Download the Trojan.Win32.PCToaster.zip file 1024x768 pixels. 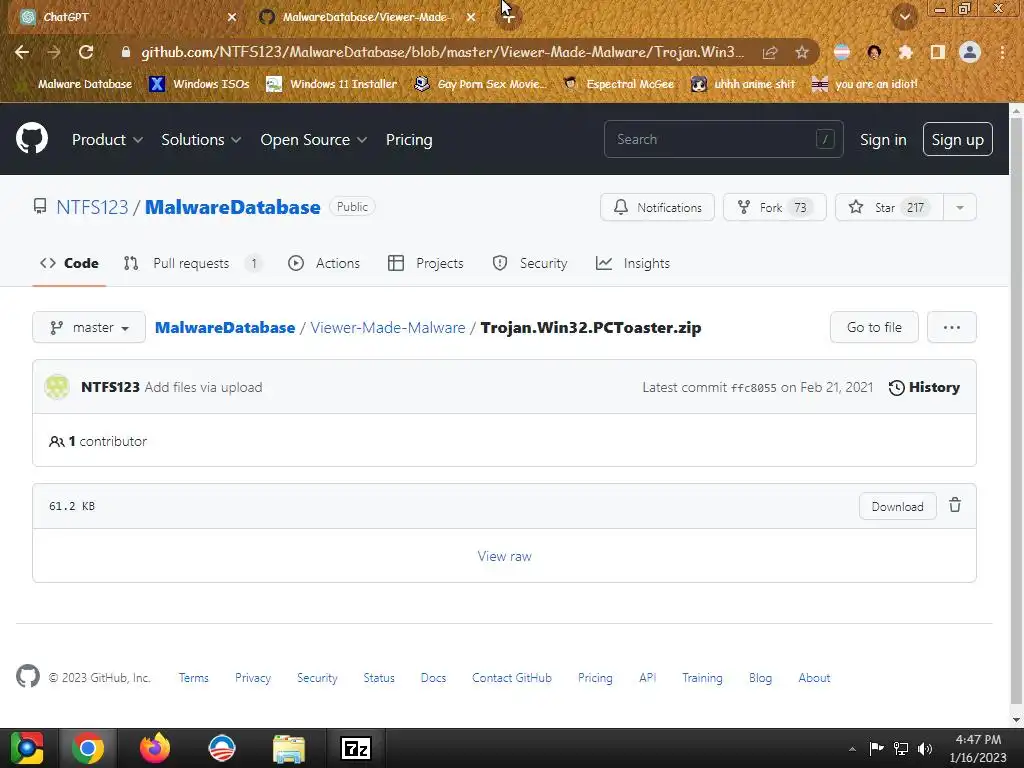[897, 506]
